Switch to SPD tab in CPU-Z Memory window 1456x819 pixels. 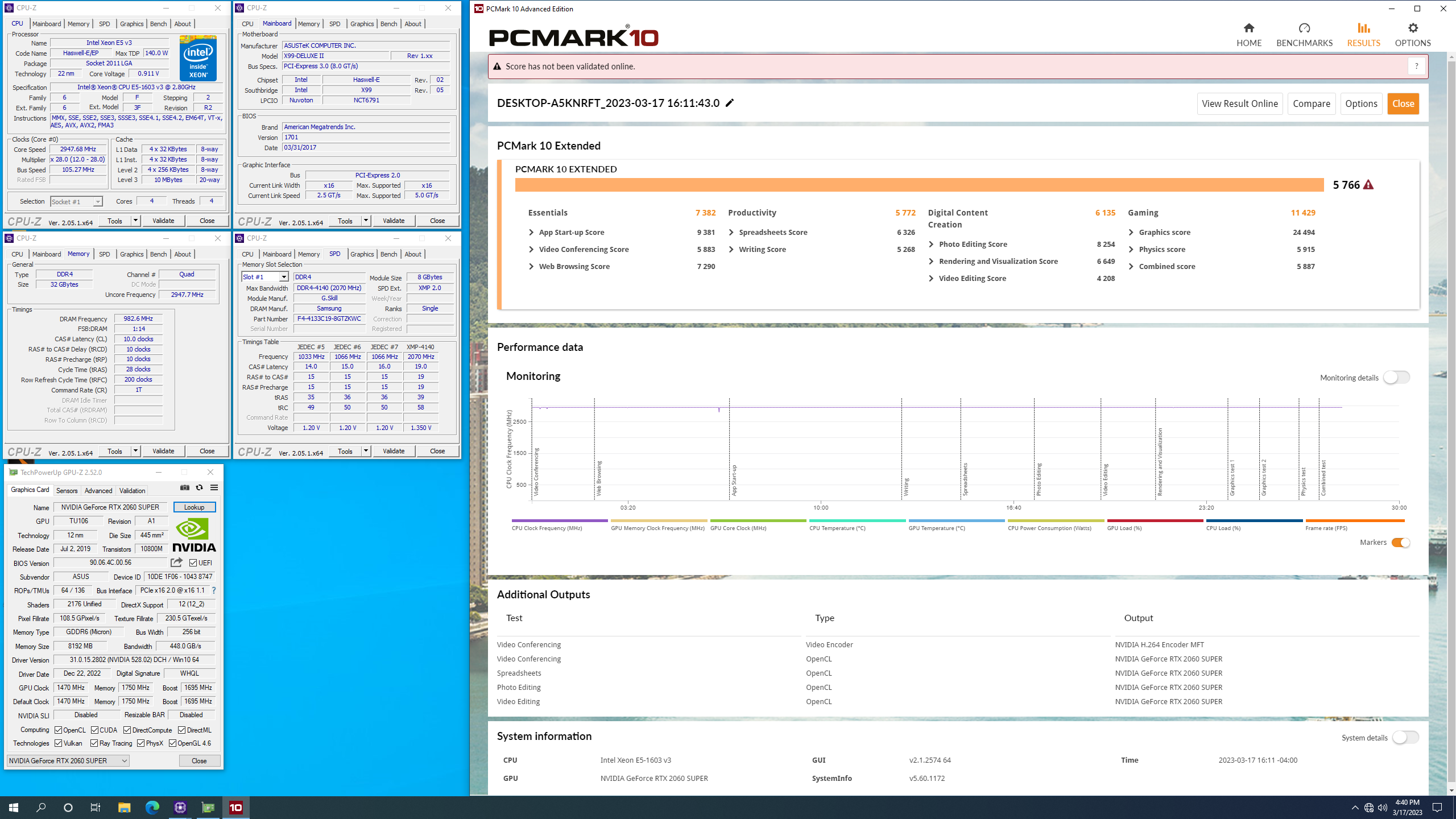click(104, 254)
